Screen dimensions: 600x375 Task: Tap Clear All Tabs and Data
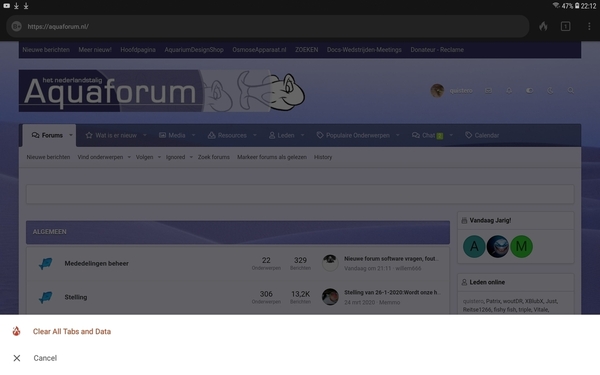pos(72,331)
